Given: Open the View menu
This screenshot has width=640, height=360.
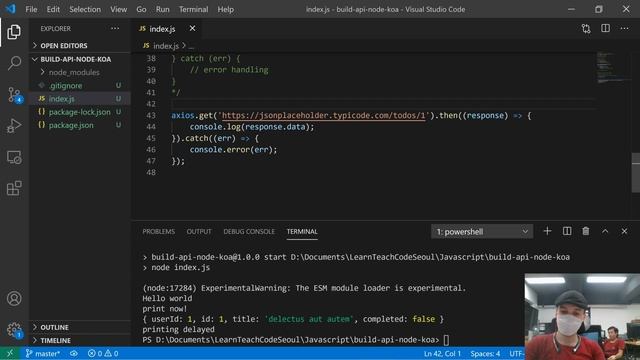Looking at the screenshot, I should (x=118, y=9).
